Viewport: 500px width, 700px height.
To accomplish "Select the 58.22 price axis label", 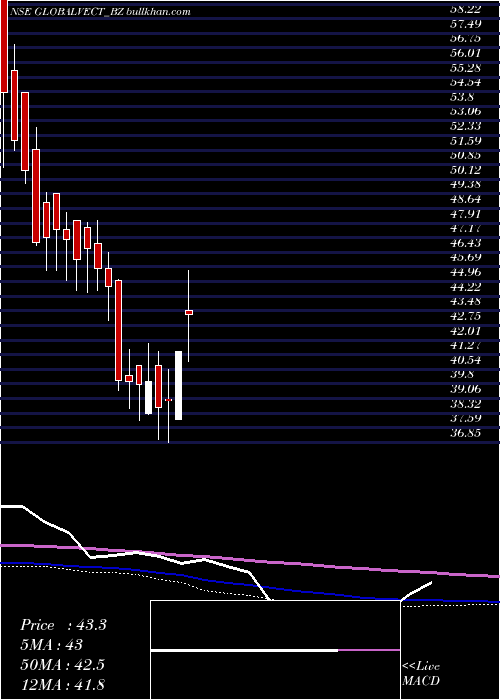I will click(x=466, y=9).
